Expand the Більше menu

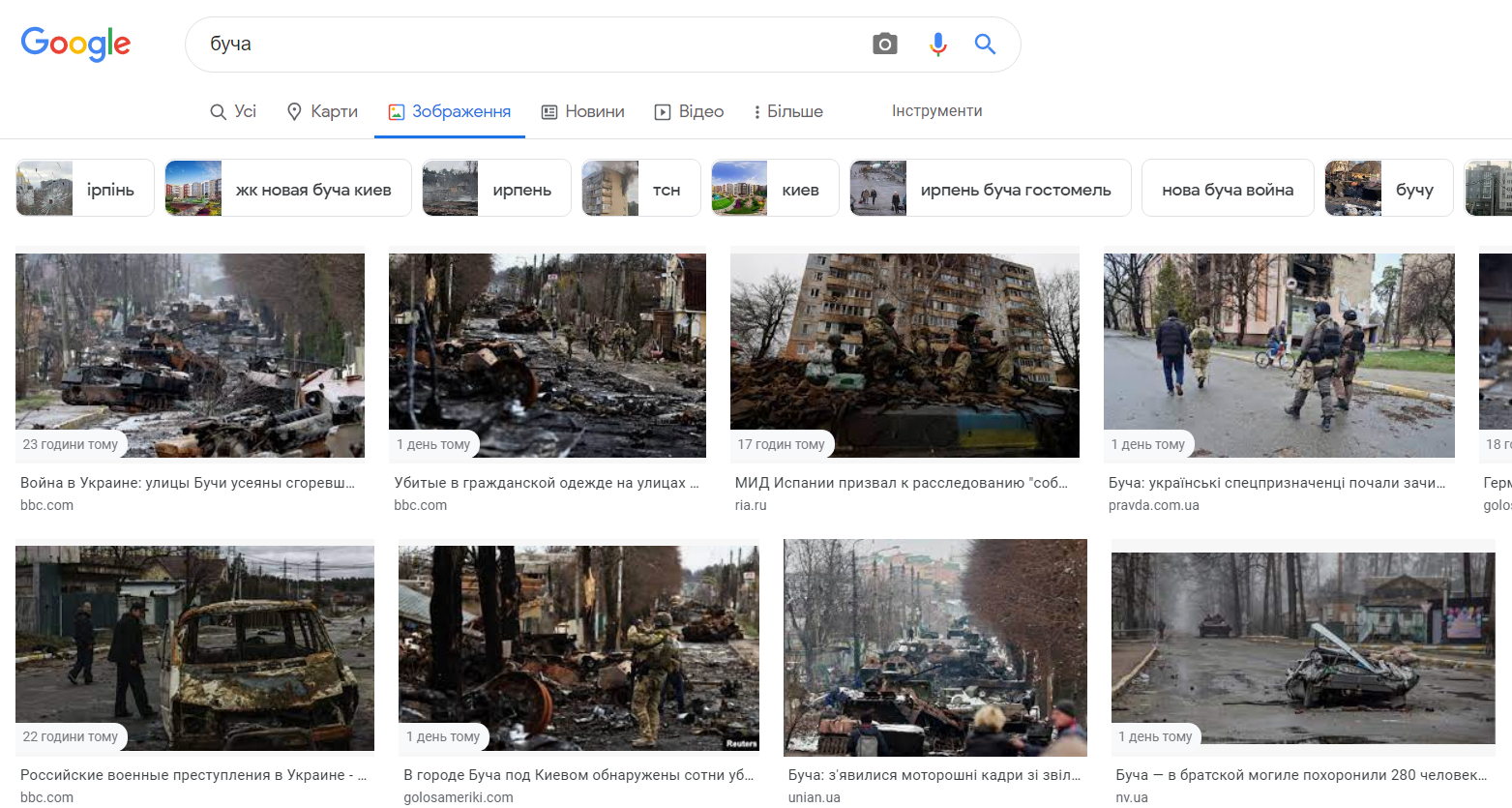(x=787, y=111)
